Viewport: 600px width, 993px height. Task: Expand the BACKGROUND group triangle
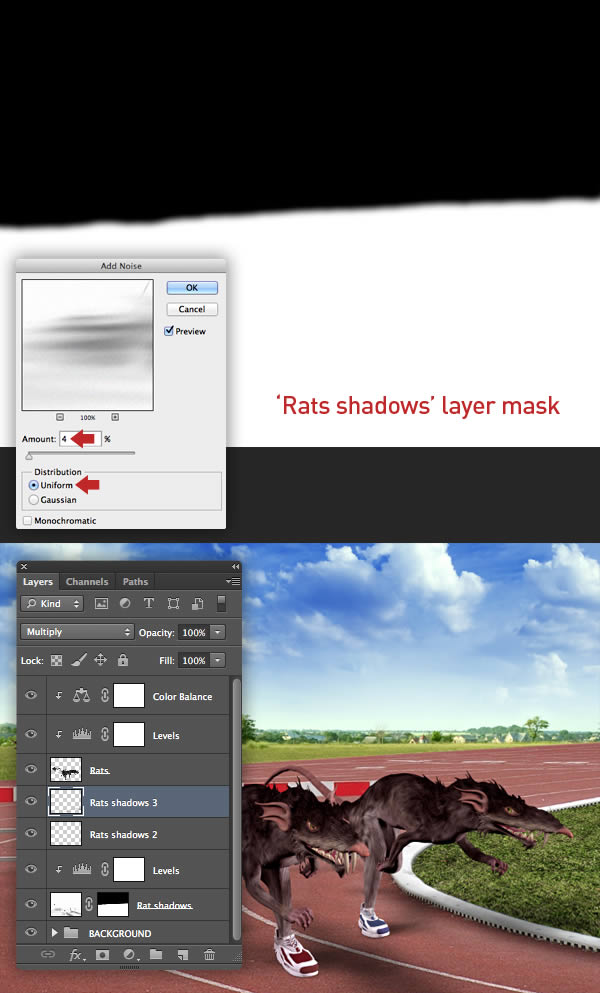tap(54, 933)
